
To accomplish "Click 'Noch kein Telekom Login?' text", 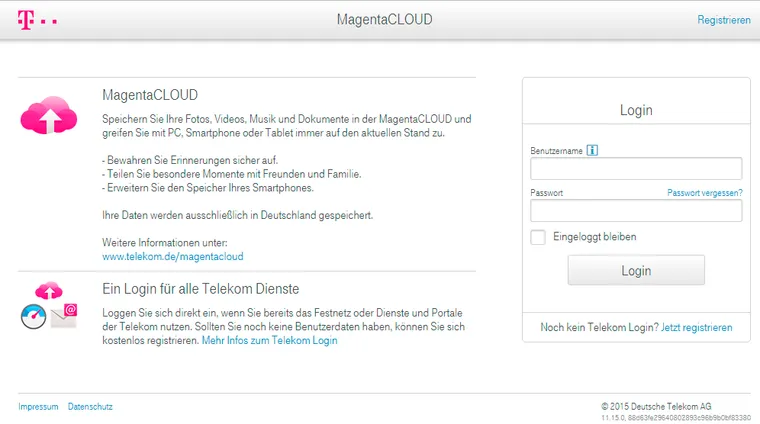I will click(x=599, y=328).
